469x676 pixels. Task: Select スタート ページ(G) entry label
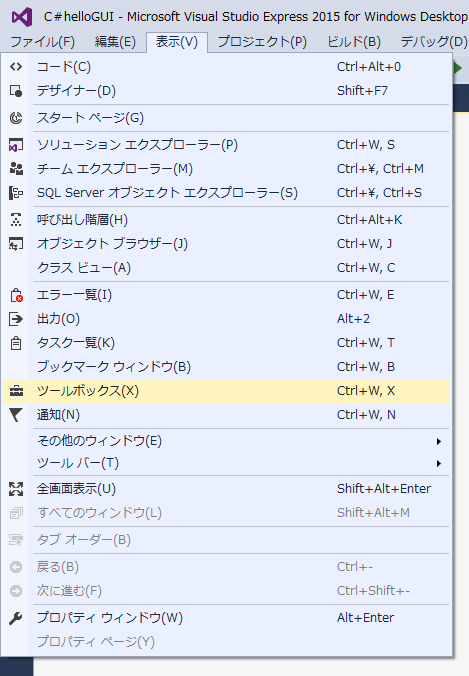pyautogui.click(x=91, y=118)
